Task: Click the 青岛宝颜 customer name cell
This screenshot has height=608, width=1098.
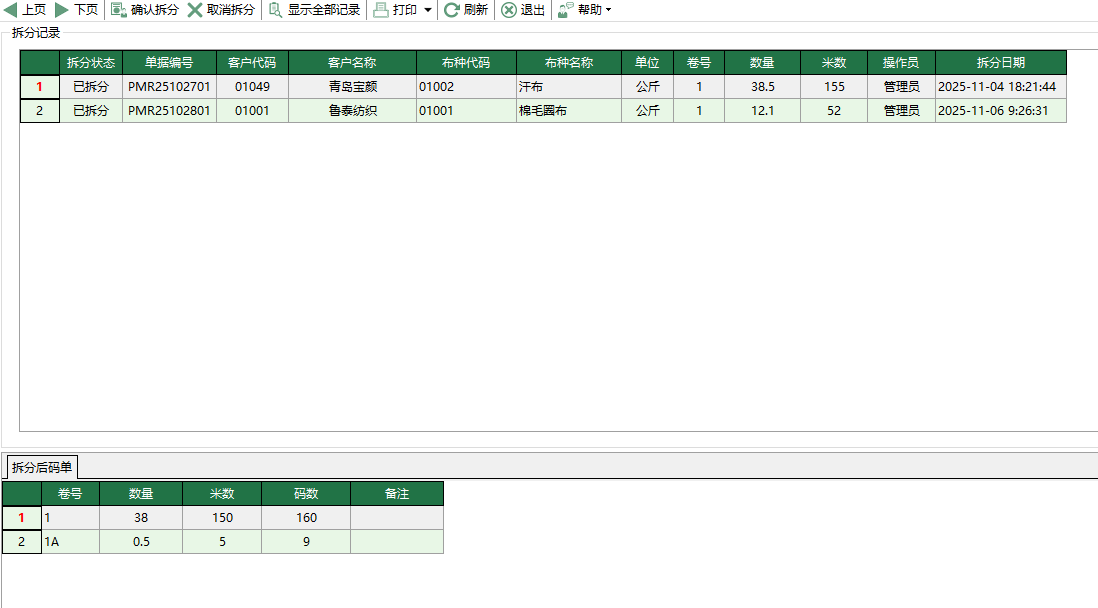Action: tap(352, 87)
